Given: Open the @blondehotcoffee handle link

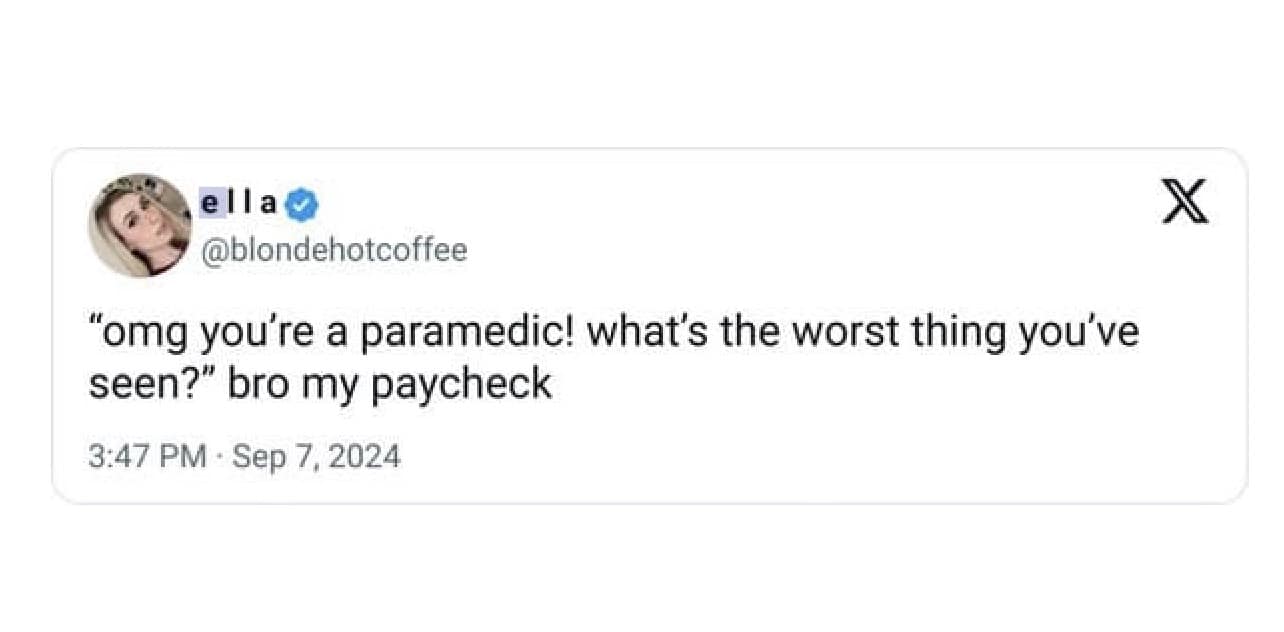Looking at the screenshot, I should pyautogui.click(x=334, y=250).
